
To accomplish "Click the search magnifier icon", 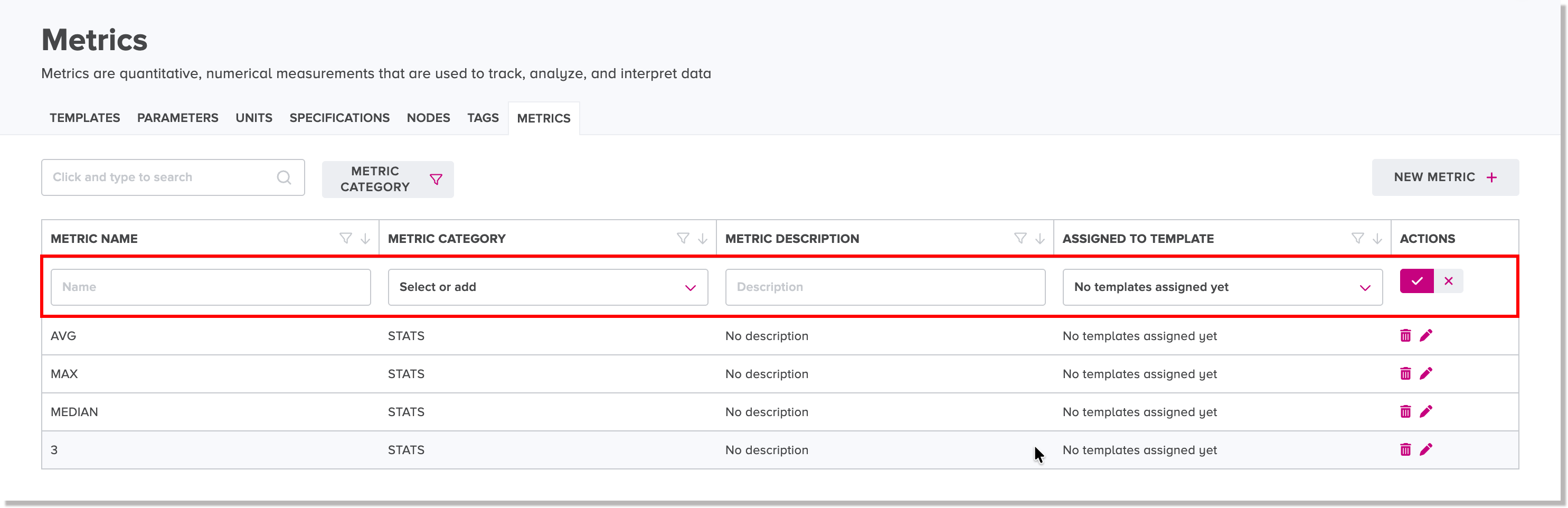I will pos(284,177).
